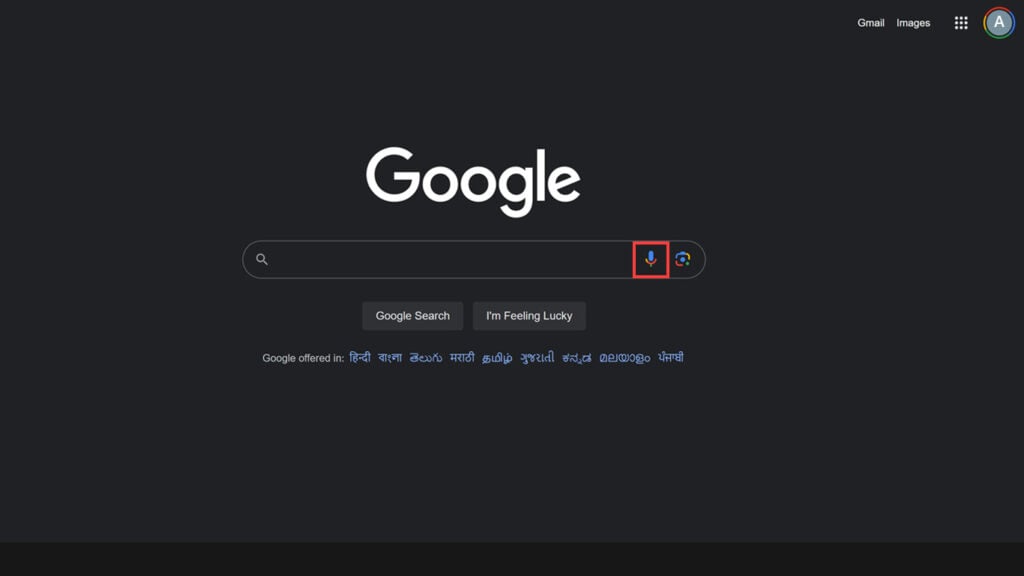This screenshot has width=1024, height=576.
Task: Go to Google Images link
Action: (913, 23)
